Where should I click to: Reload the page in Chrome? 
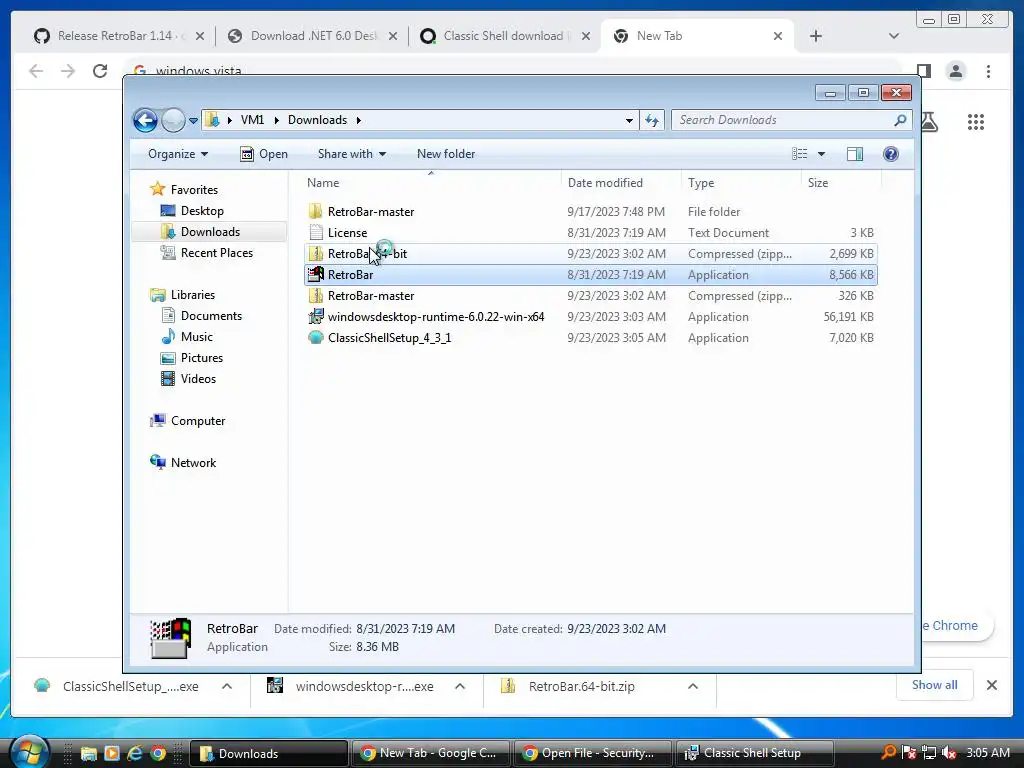point(100,71)
